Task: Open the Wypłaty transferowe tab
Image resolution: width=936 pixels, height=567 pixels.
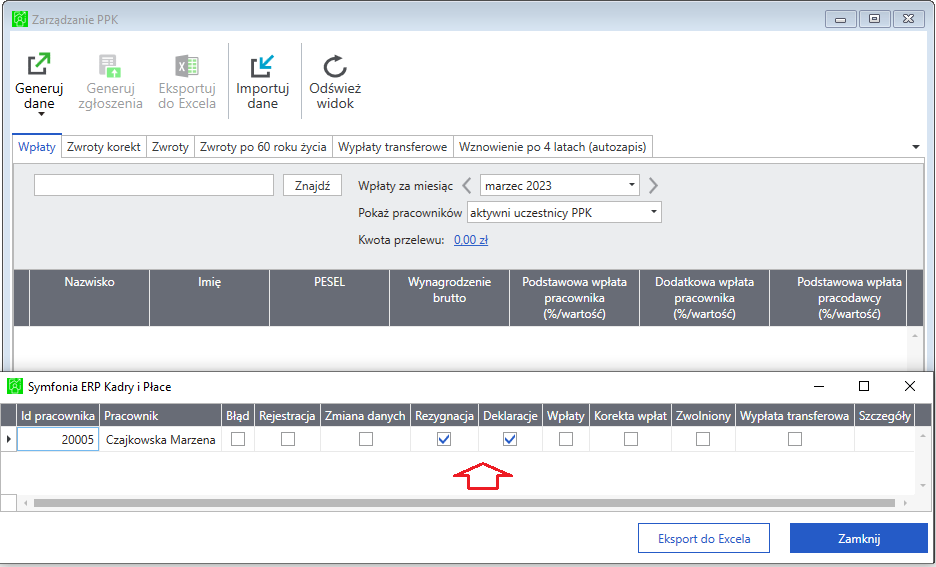Action: [x=392, y=147]
